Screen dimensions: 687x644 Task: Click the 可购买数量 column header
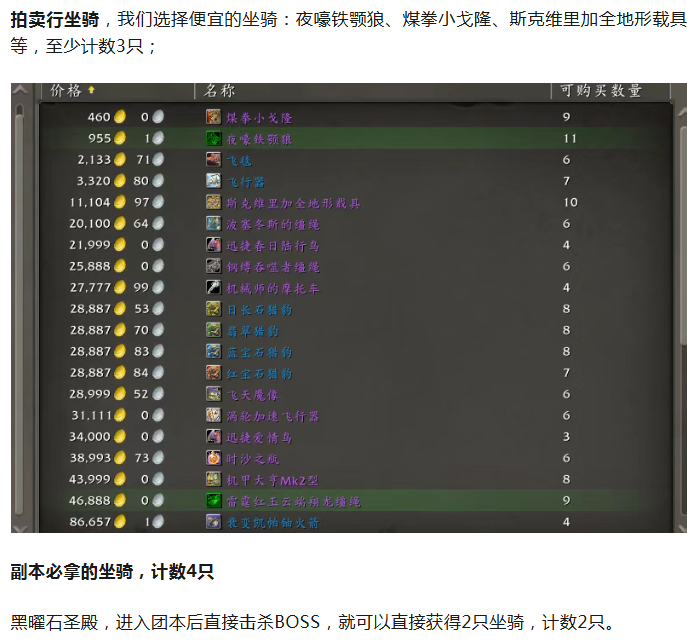(600, 91)
